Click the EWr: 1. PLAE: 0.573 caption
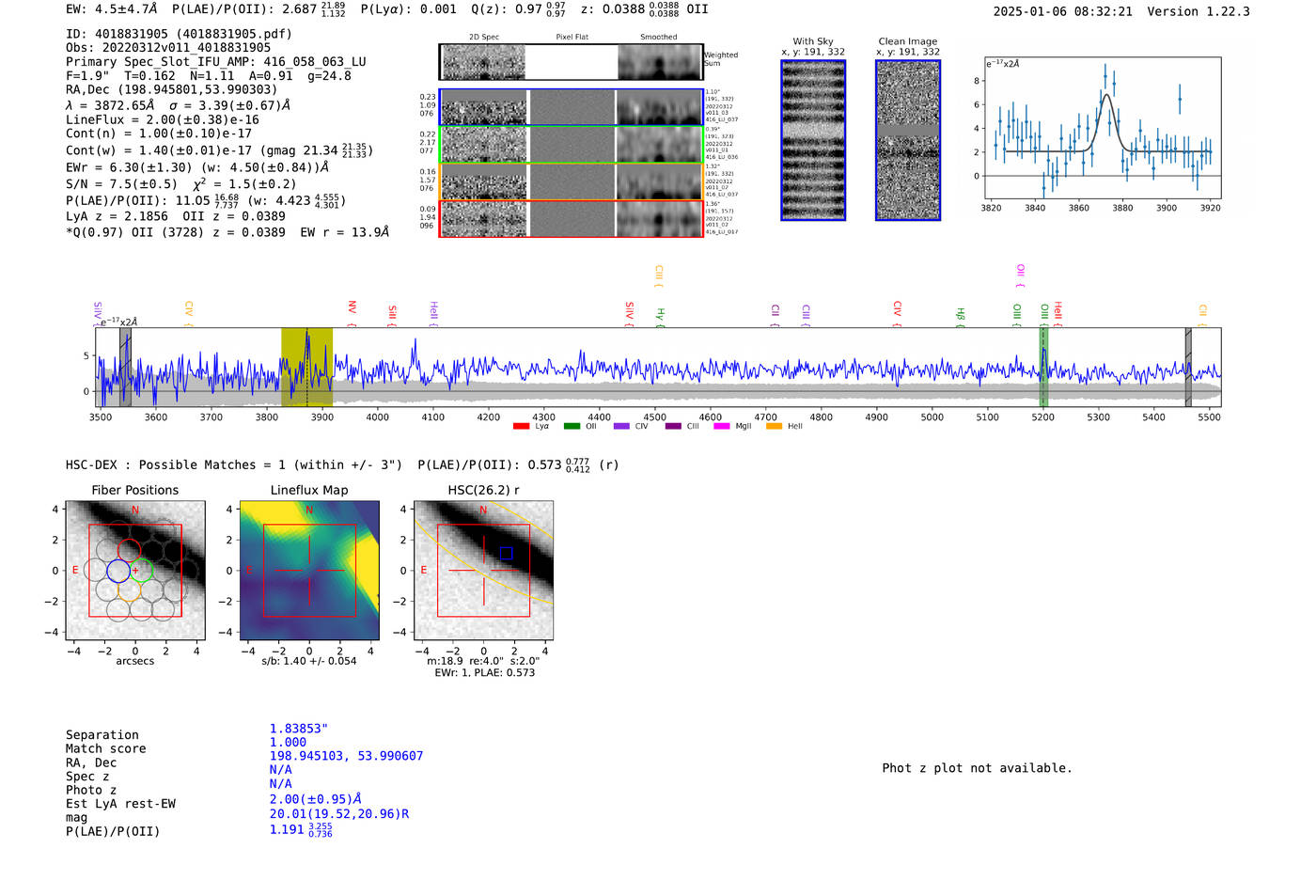The width and height of the screenshot is (1316, 896). click(x=484, y=673)
